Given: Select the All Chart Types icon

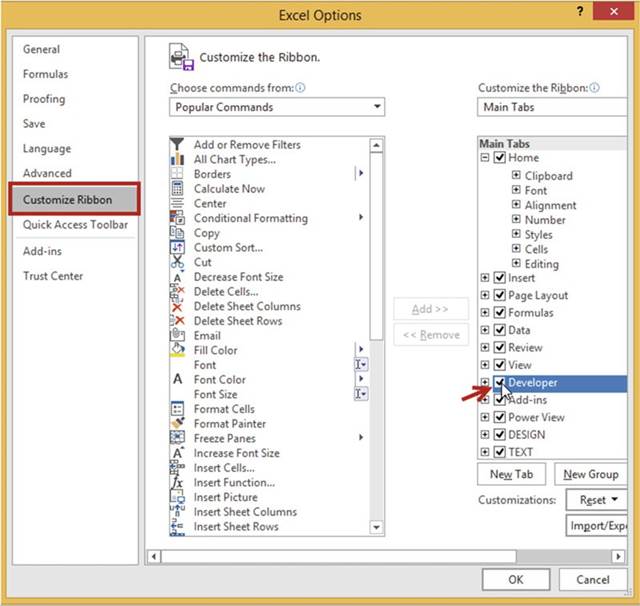Looking at the screenshot, I should tap(177, 159).
